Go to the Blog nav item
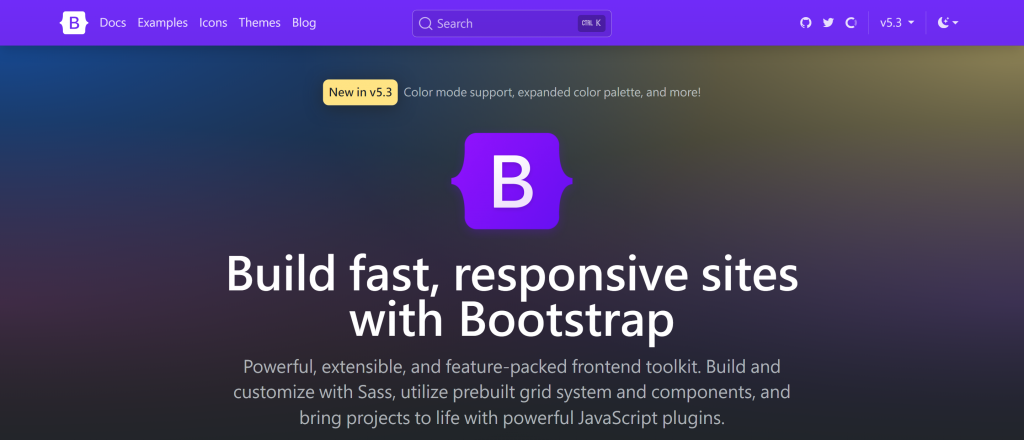 [304, 23]
